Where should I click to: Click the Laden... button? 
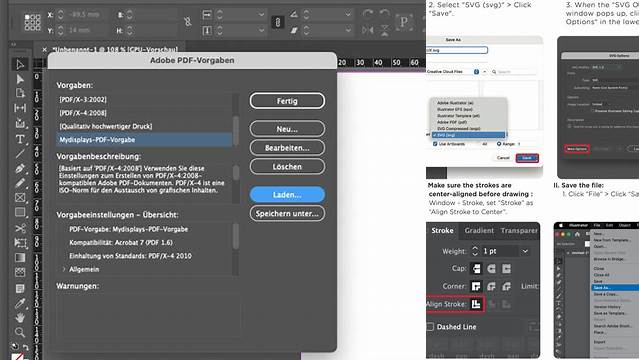[x=287, y=195]
